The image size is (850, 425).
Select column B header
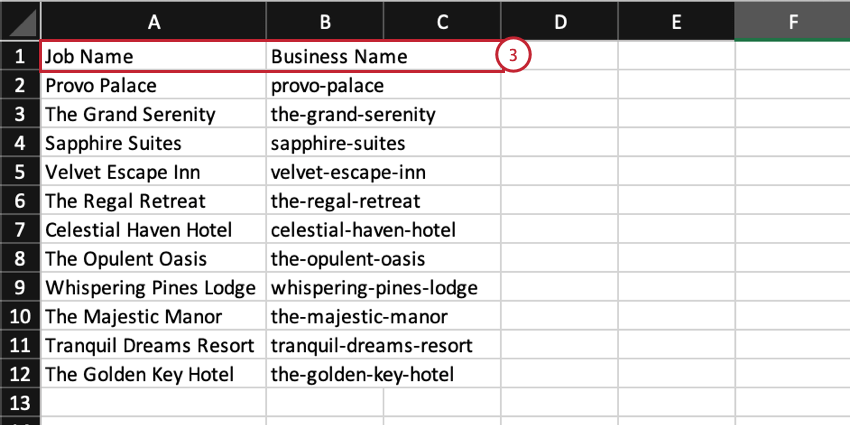coord(325,20)
